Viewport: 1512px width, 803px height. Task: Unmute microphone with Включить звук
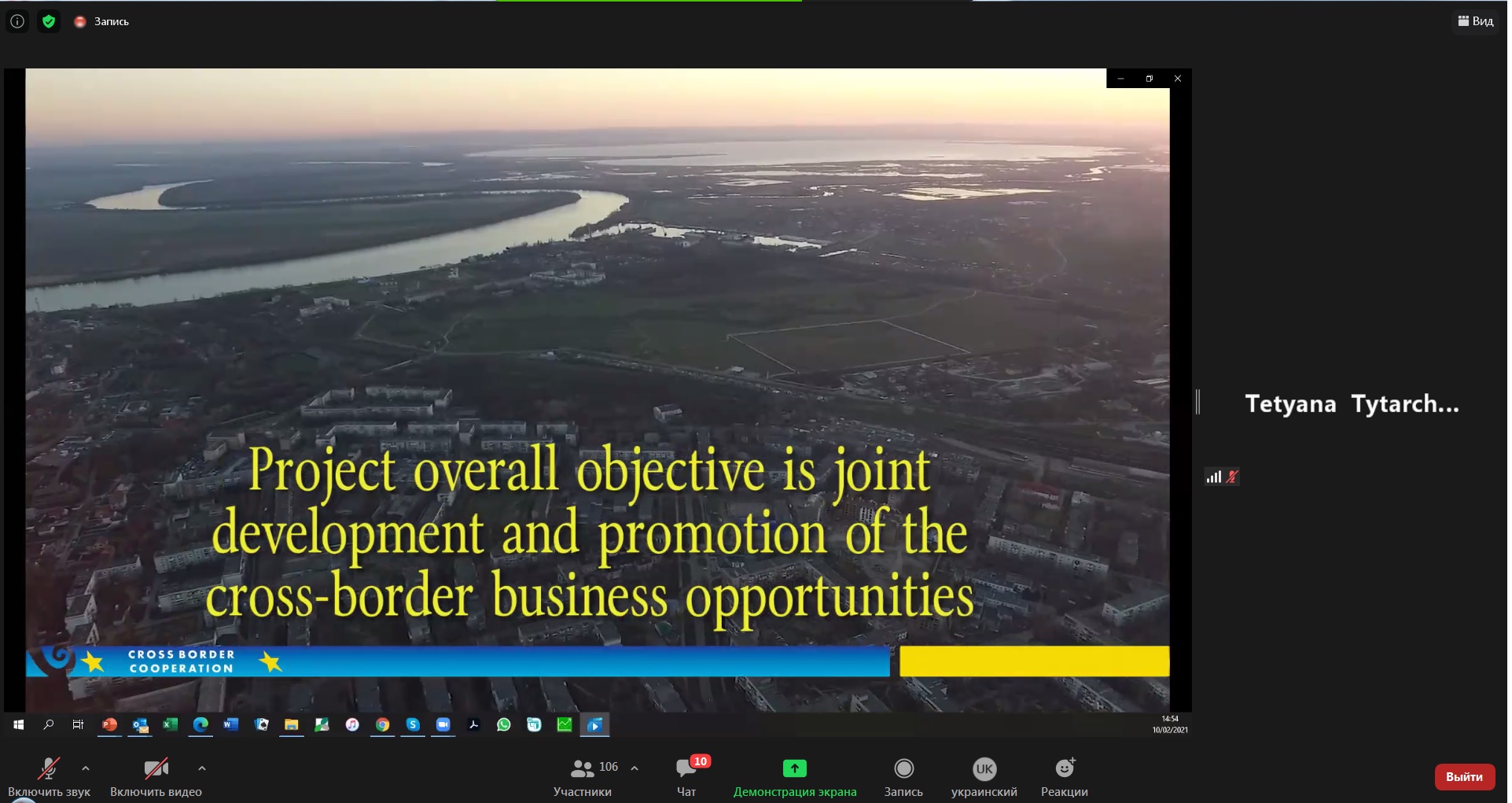[x=49, y=776]
